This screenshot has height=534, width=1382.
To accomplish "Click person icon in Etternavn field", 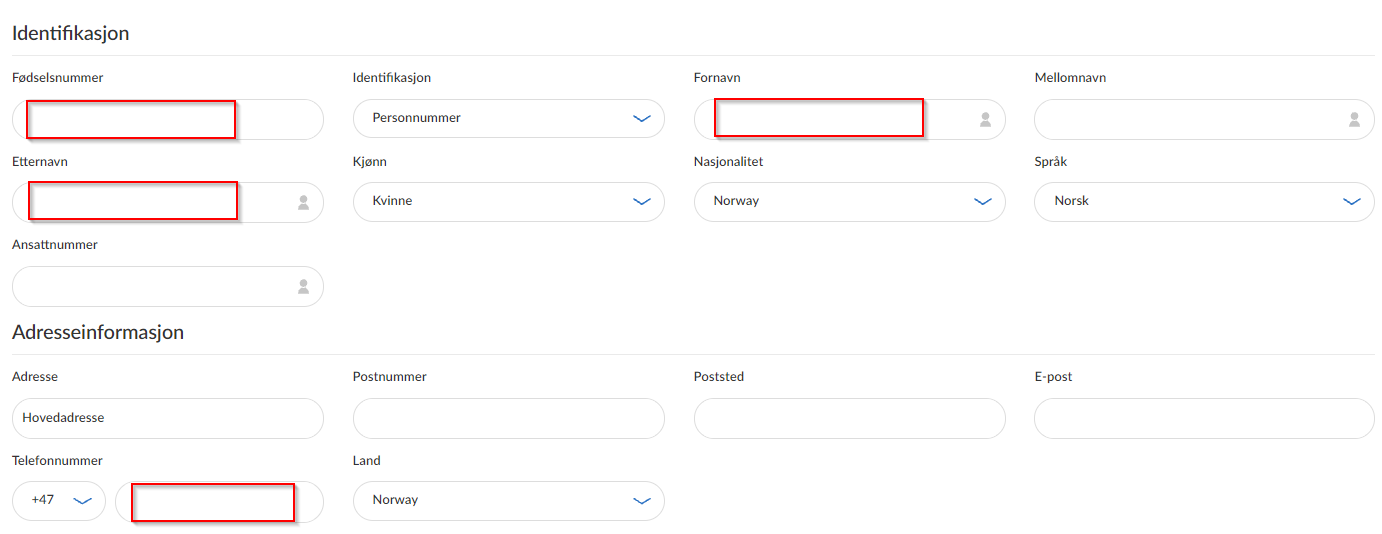I will coord(303,202).
